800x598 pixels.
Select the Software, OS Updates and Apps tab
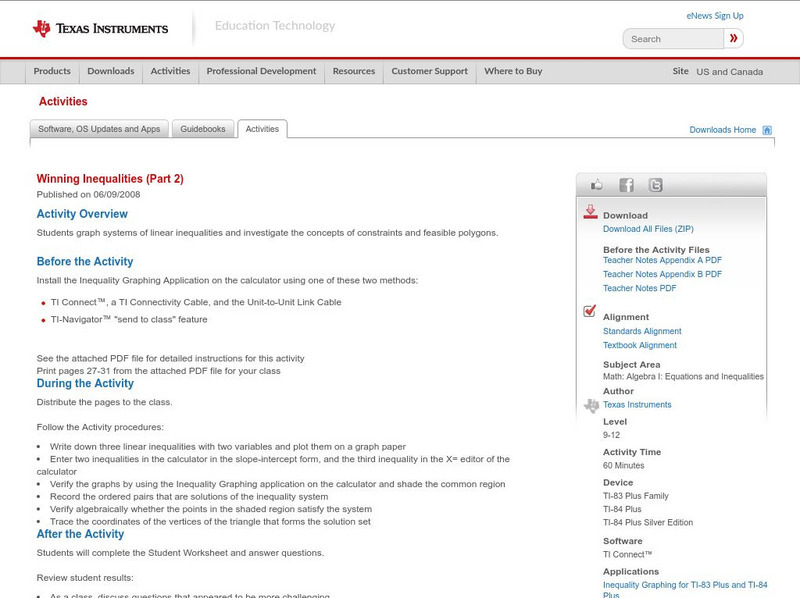99,129
